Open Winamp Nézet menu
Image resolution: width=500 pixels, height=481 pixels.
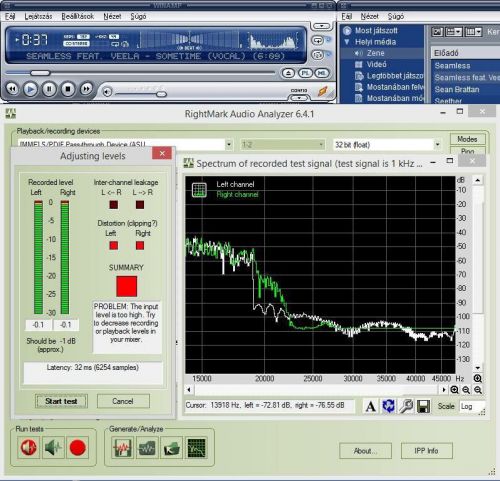coord(112,16)
